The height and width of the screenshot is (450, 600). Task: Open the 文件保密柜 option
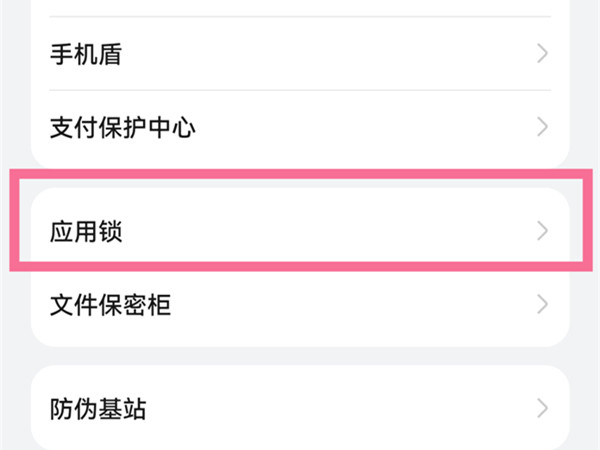110,304
